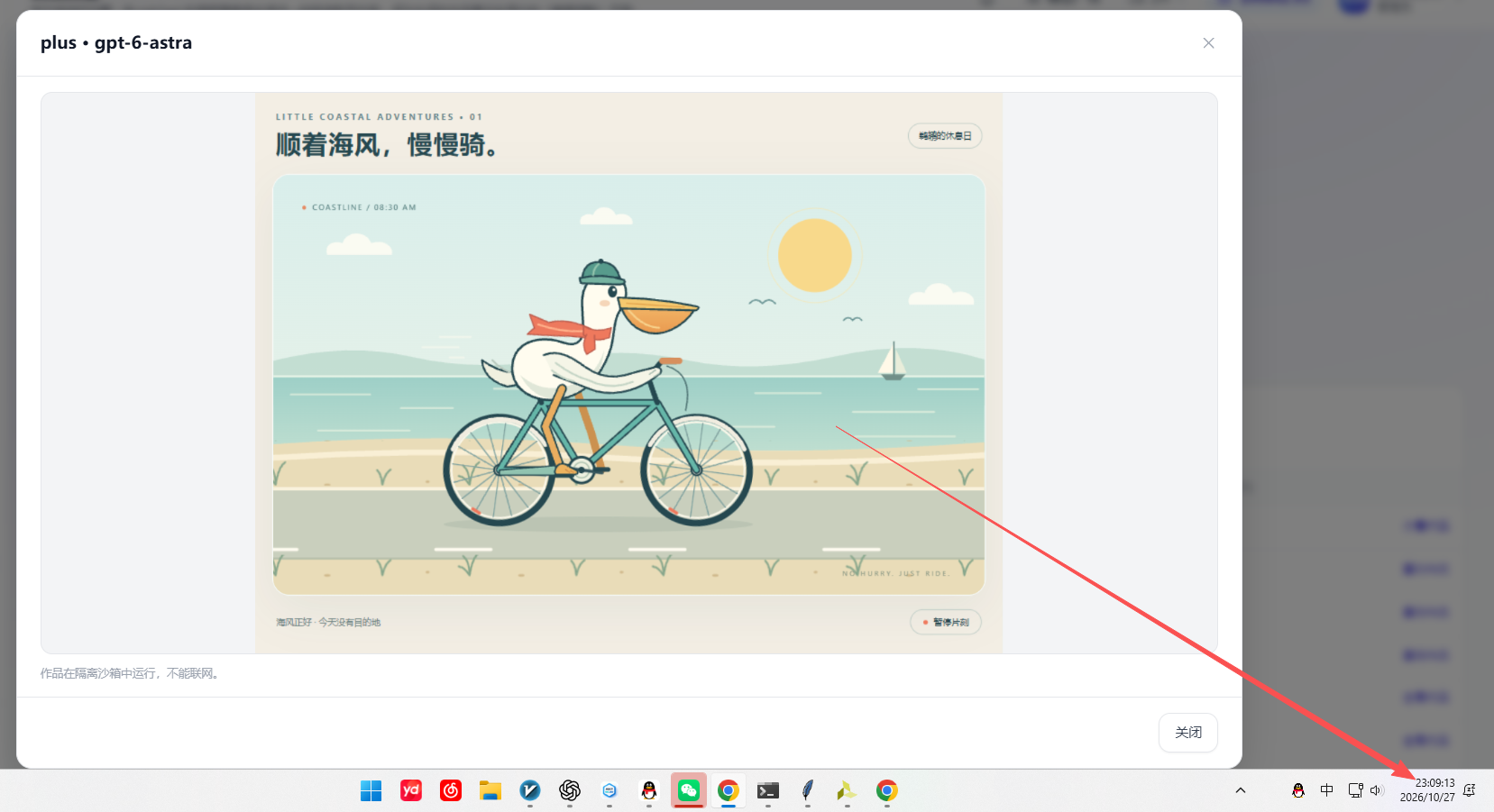Switch to the second Chrome taskbar icon
1494x812 pixels.
[x=887, y=790]
